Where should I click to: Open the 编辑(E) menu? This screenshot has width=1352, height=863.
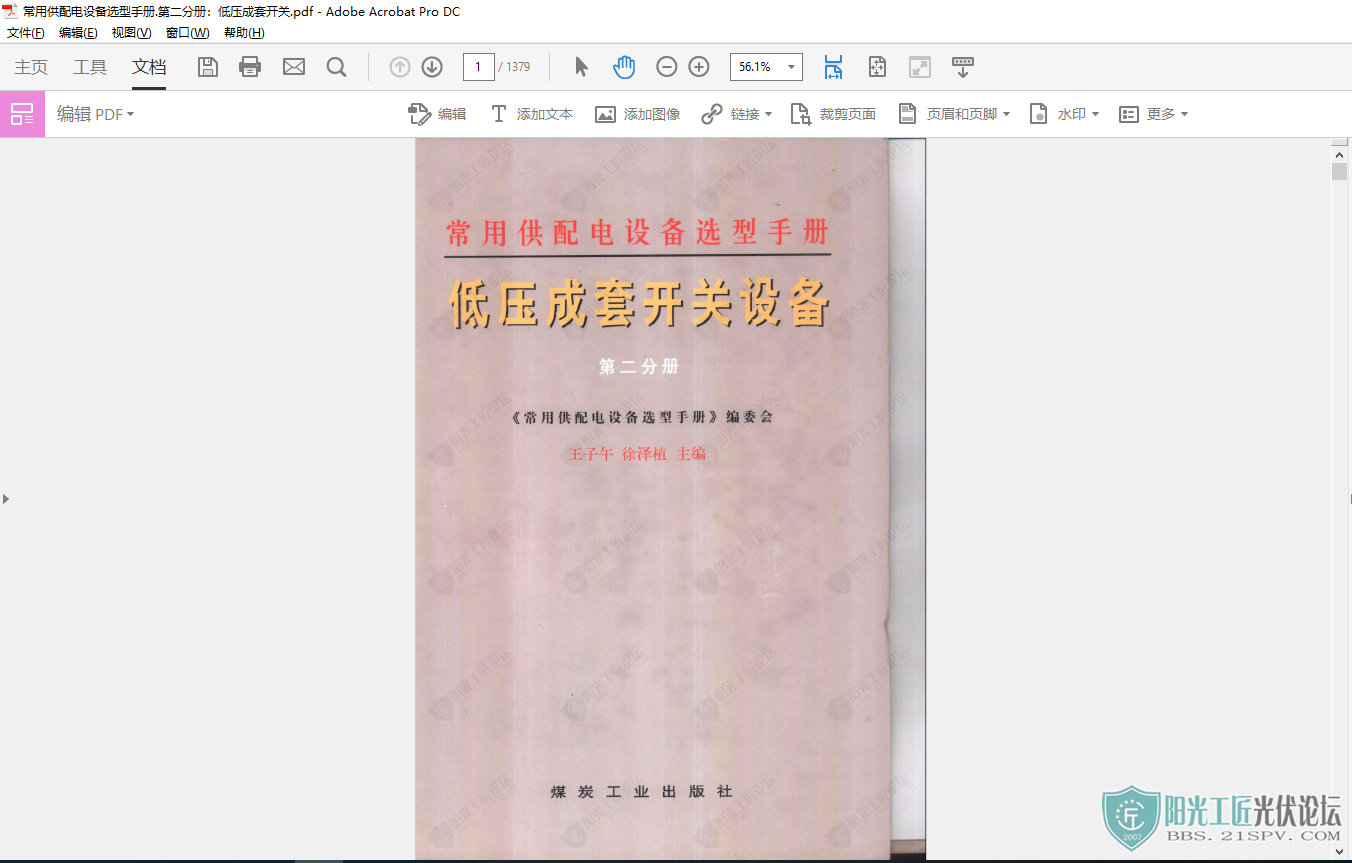pyautogui.click(x=78, y=32)
